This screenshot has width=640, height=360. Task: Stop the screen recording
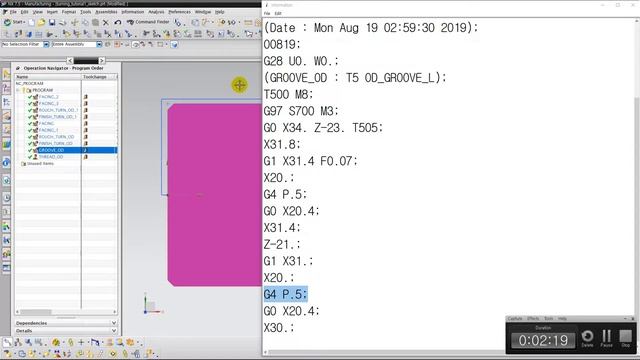pyautogui.click(x=625, y=338)
